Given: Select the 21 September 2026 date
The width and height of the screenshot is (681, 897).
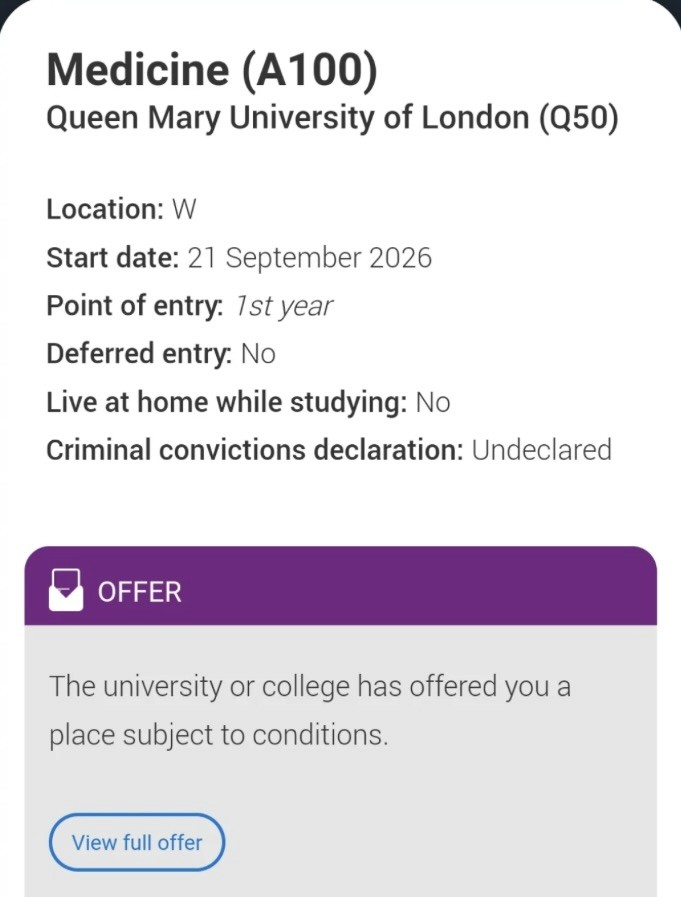Looking at the screenshot, I should 310,257.
